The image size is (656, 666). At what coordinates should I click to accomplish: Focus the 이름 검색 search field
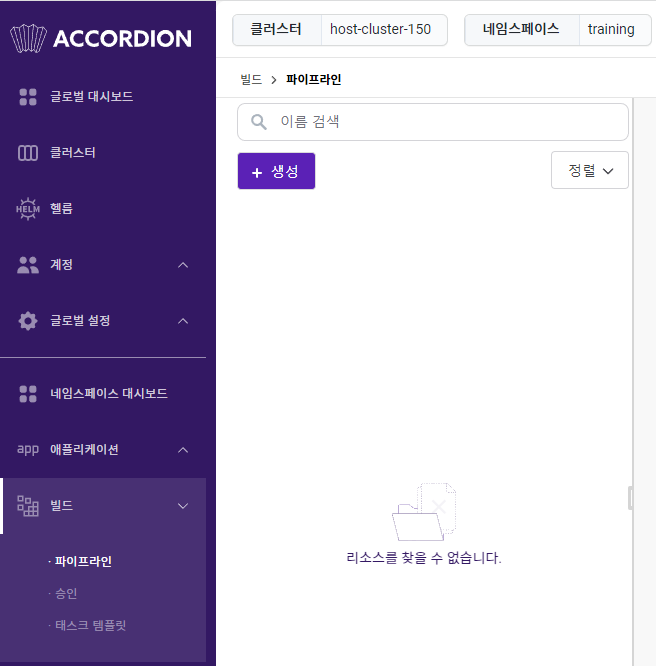pyautogui.click(x=433, y=122)
